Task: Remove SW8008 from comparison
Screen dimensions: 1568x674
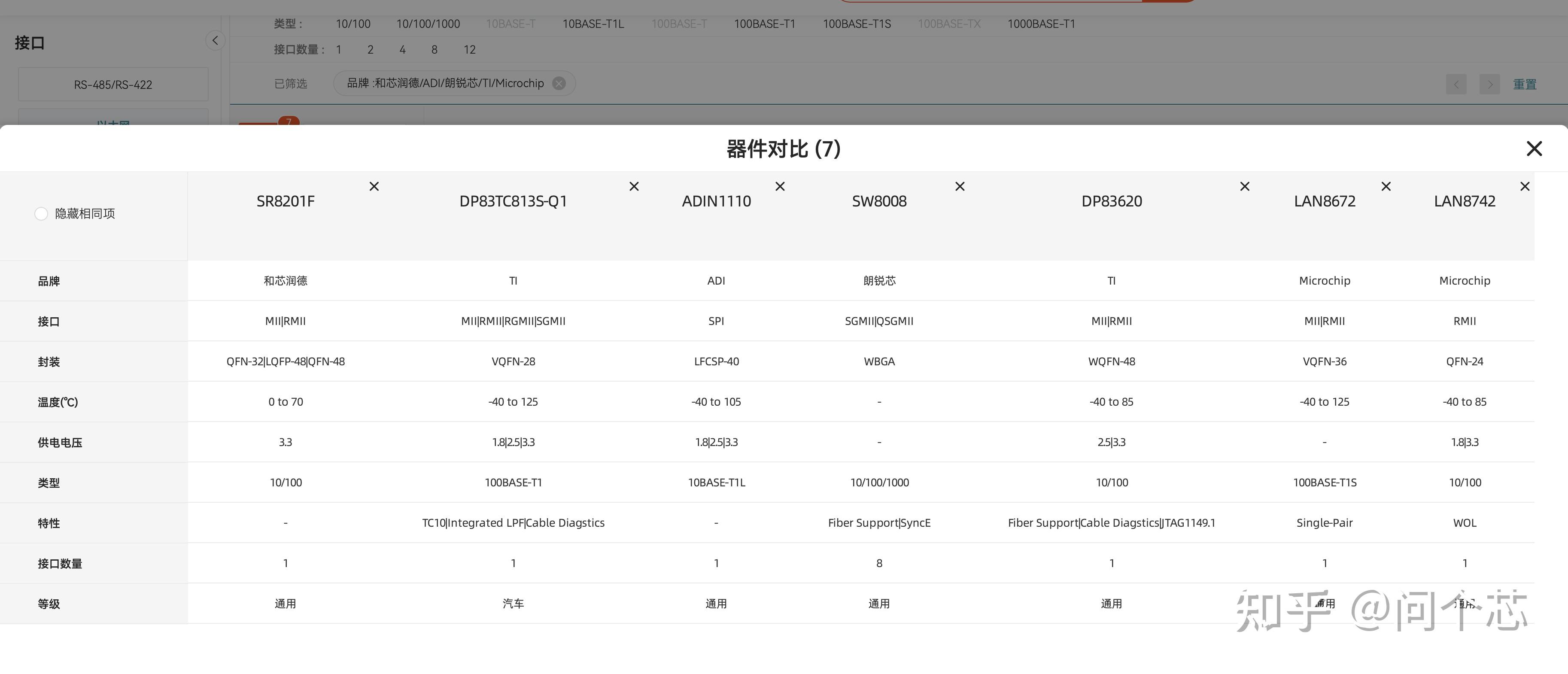Action: tap(960, 186)
